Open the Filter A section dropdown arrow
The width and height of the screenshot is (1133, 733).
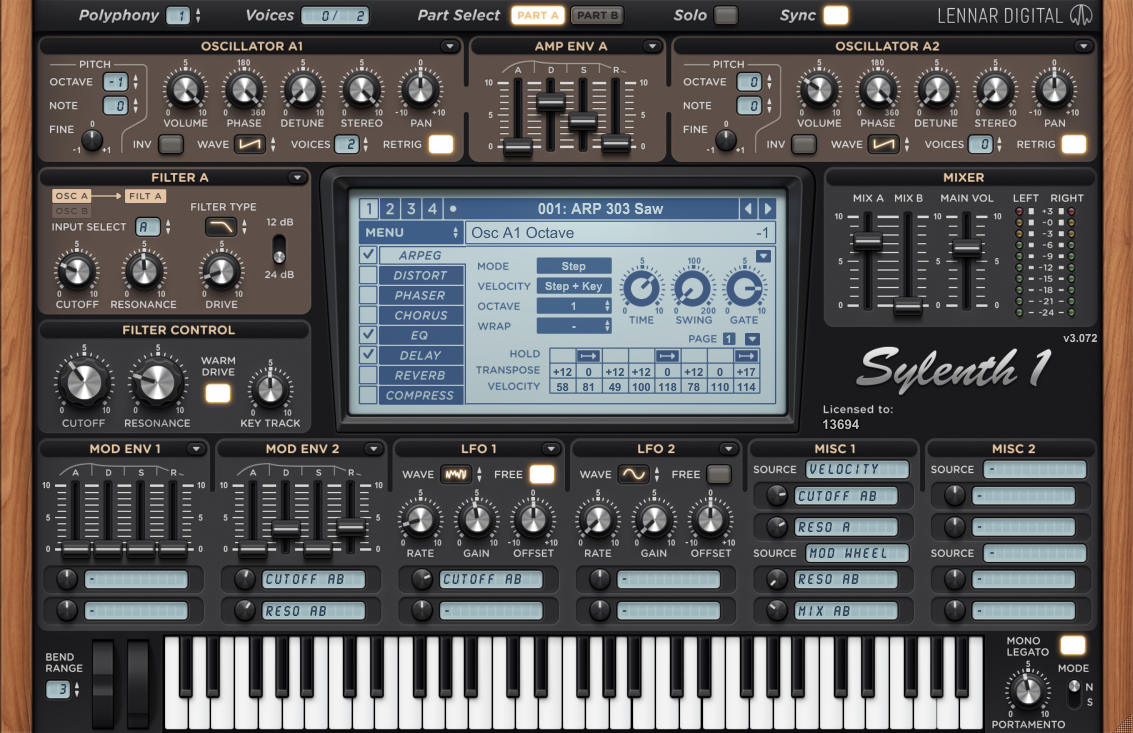pos(297,177)
